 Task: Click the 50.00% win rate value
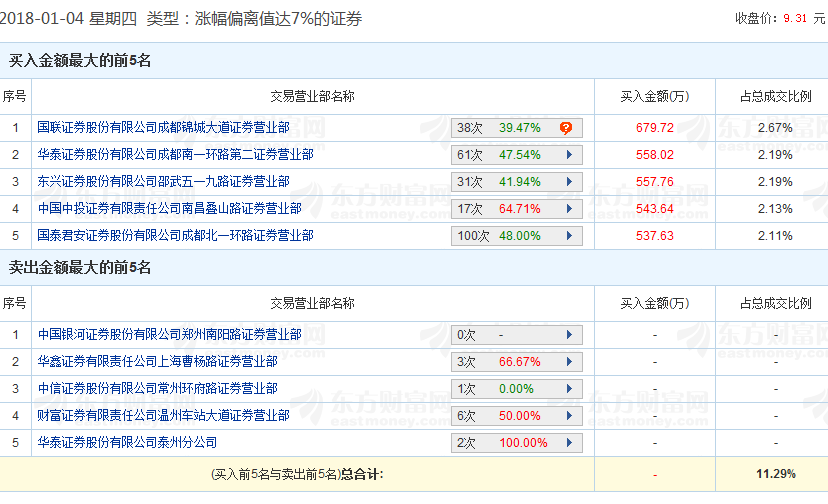pos(520,416)
